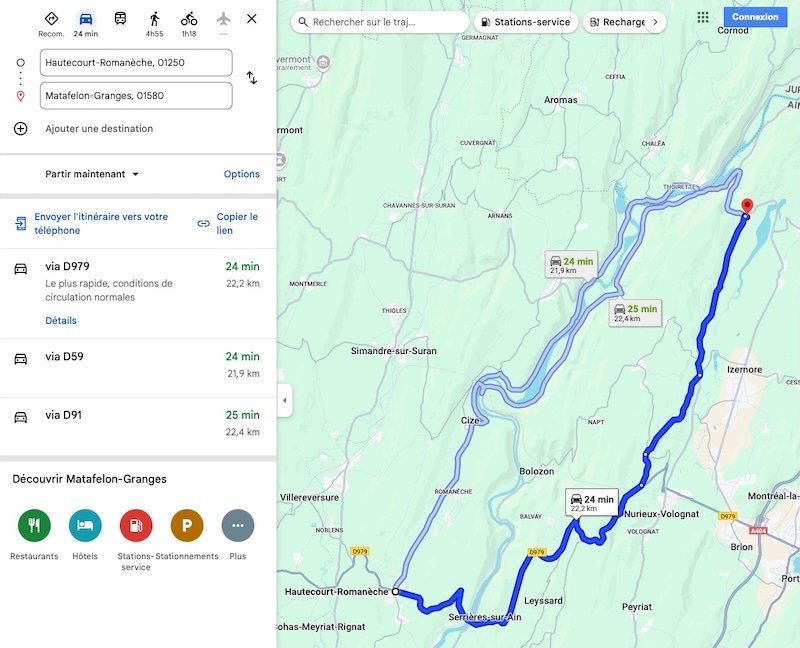Viewport: 800px width, 648px height.
Task: Click the copy link chain icon
Action: point(204,223)
